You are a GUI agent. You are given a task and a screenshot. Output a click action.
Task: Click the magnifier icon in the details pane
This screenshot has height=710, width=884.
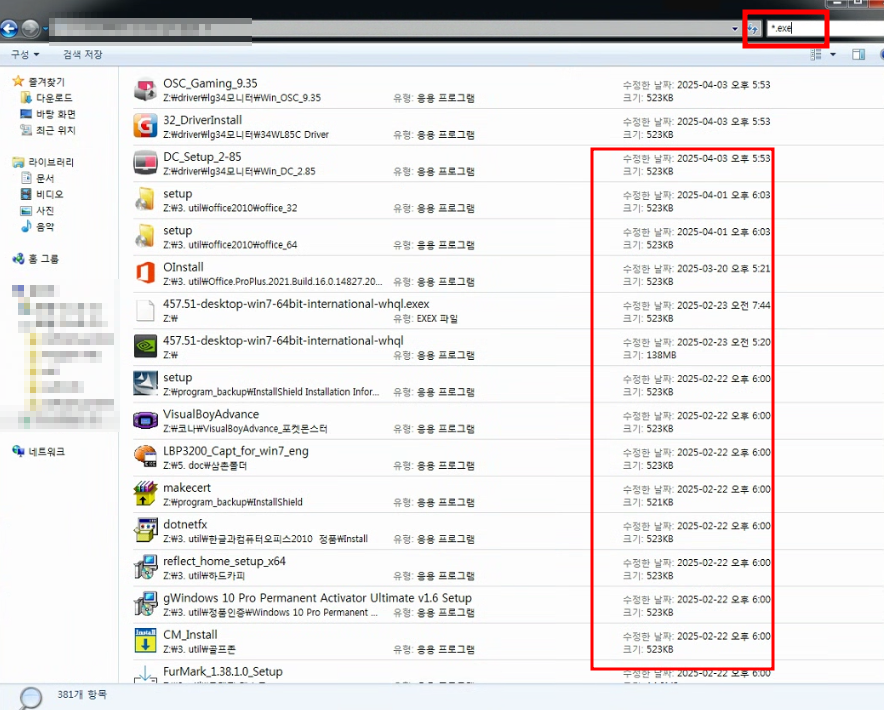30,698
